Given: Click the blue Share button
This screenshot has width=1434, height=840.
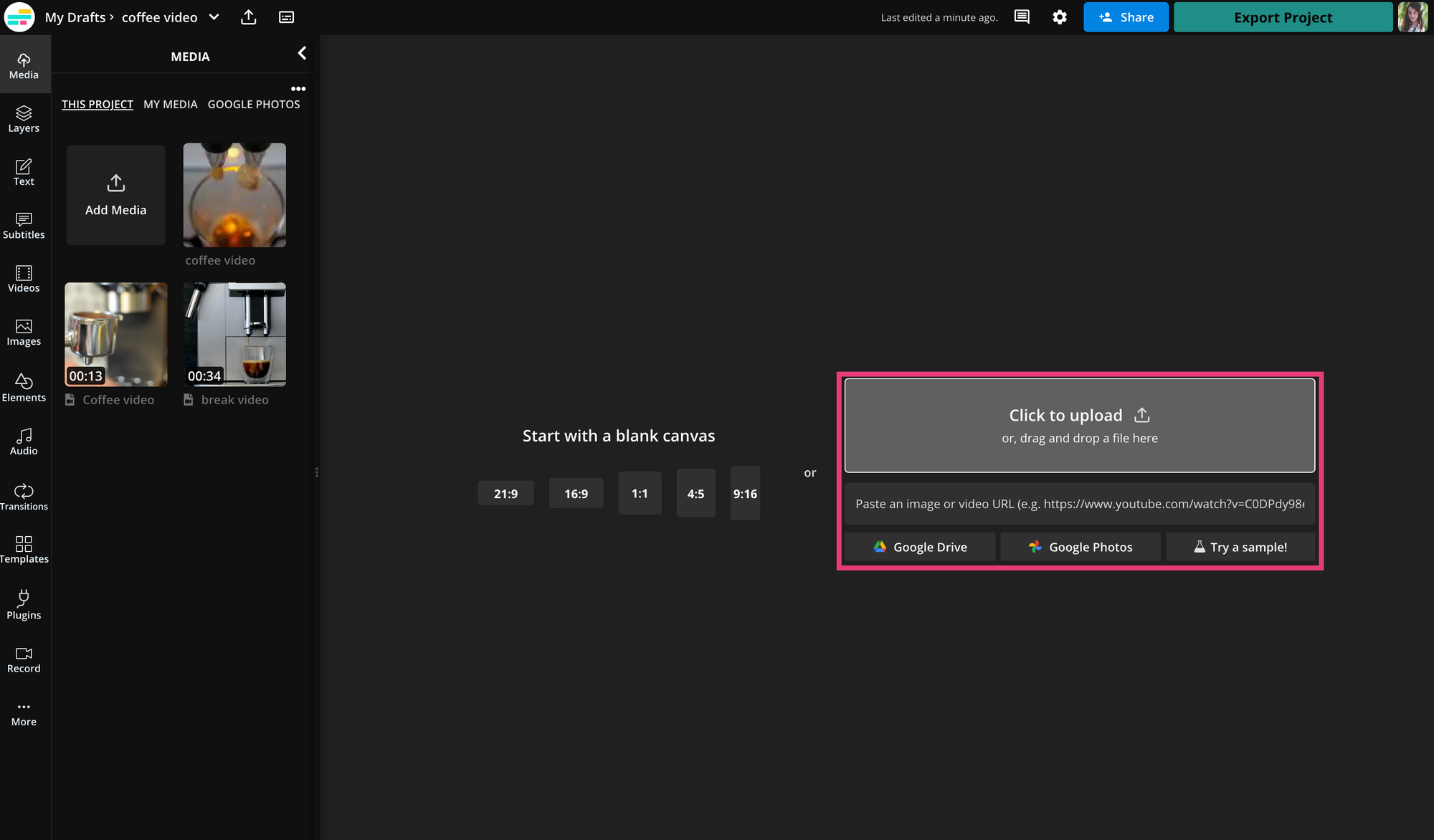Looking at the screenshot, I should pyautogui.click(x=1126, y=17).
